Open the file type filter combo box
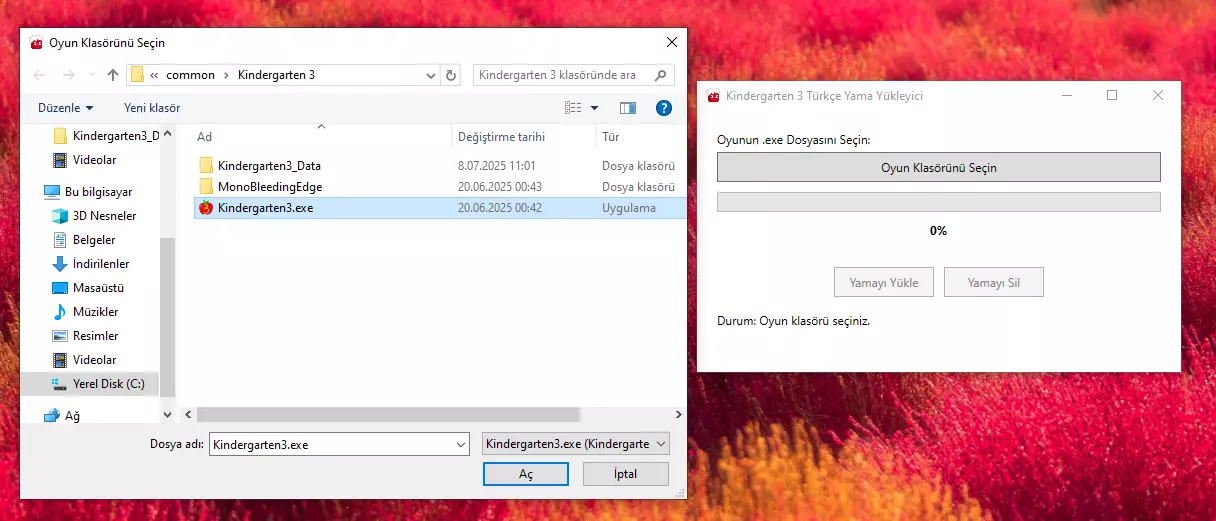1216x521 pixels. [576, 444]
